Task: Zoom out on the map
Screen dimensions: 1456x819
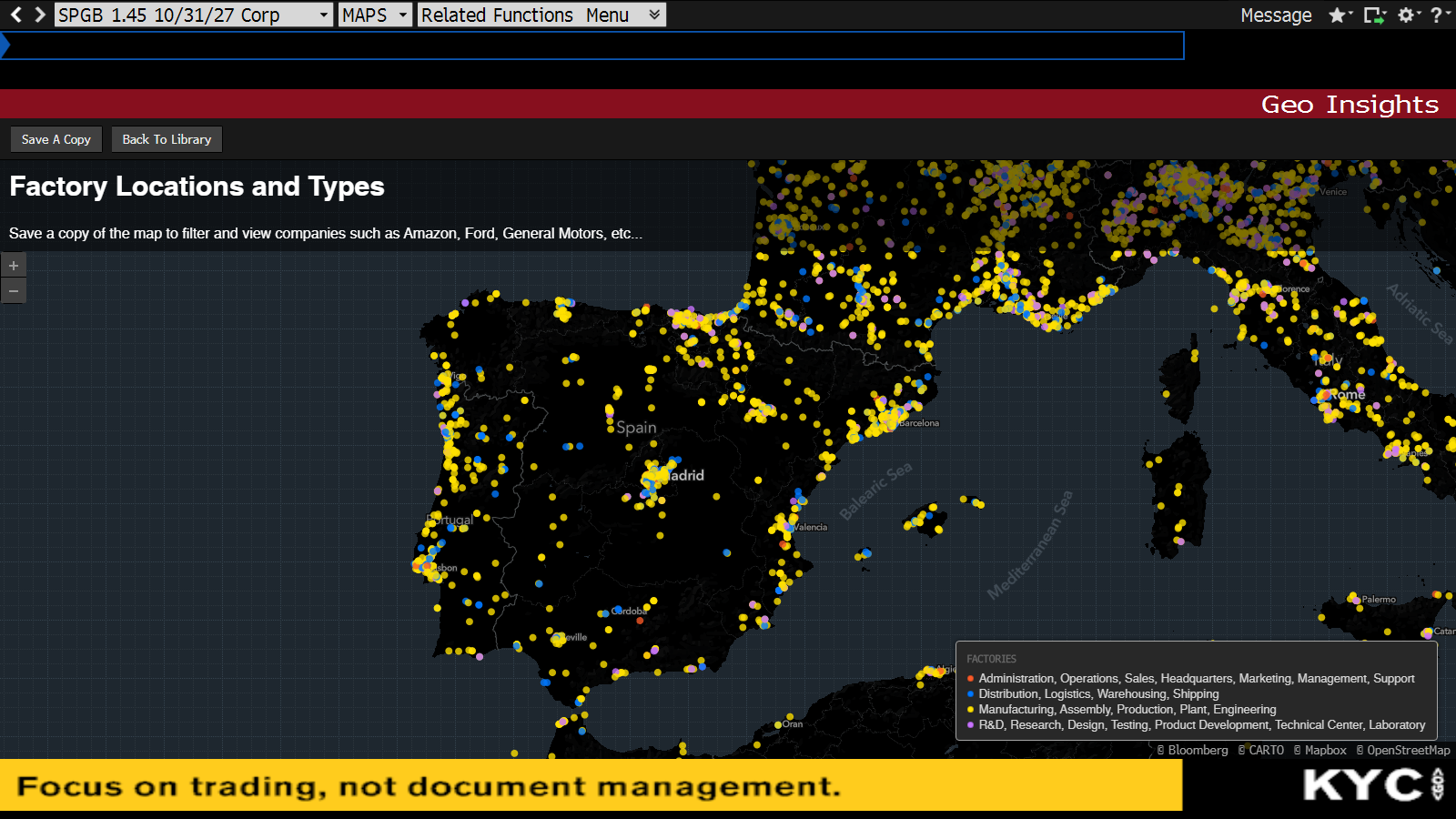Action: [x=14, y=290]
